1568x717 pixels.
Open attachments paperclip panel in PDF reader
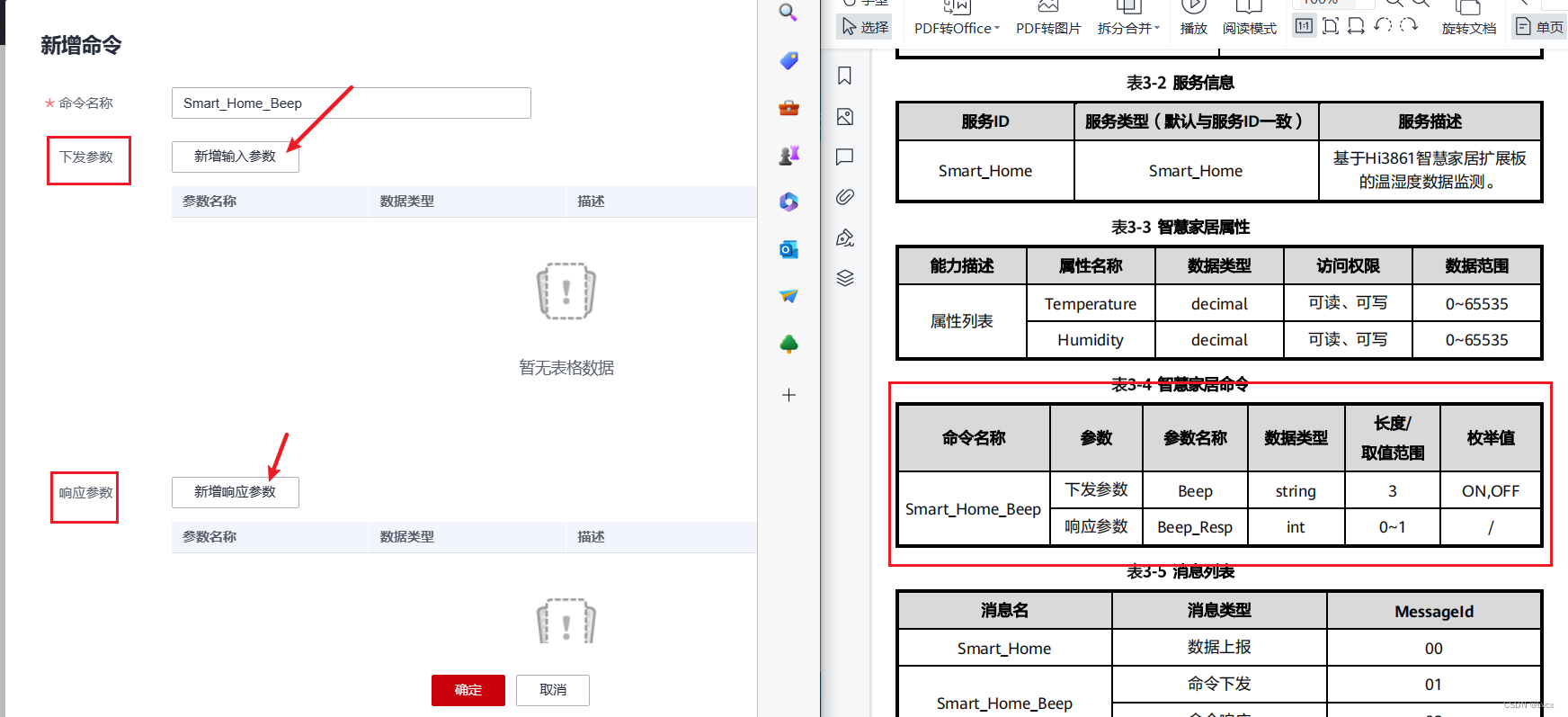point(844,196)
